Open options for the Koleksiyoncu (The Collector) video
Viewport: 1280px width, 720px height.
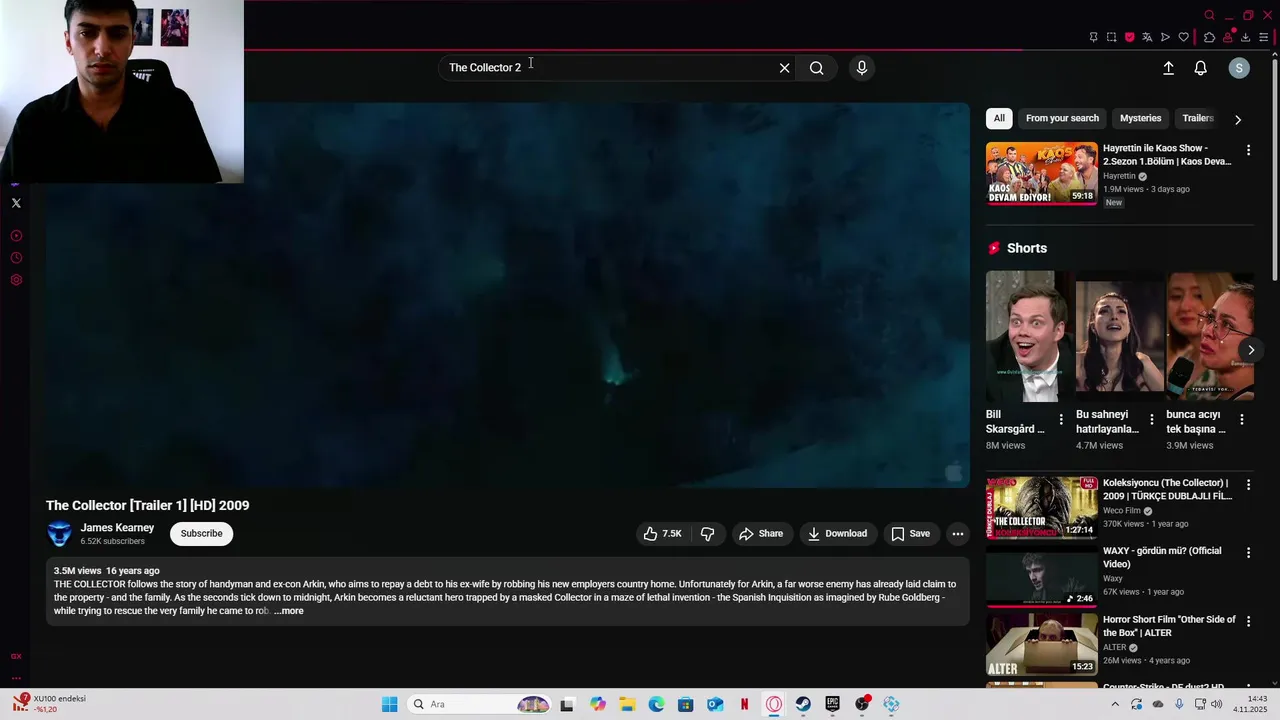(1248, 485)
